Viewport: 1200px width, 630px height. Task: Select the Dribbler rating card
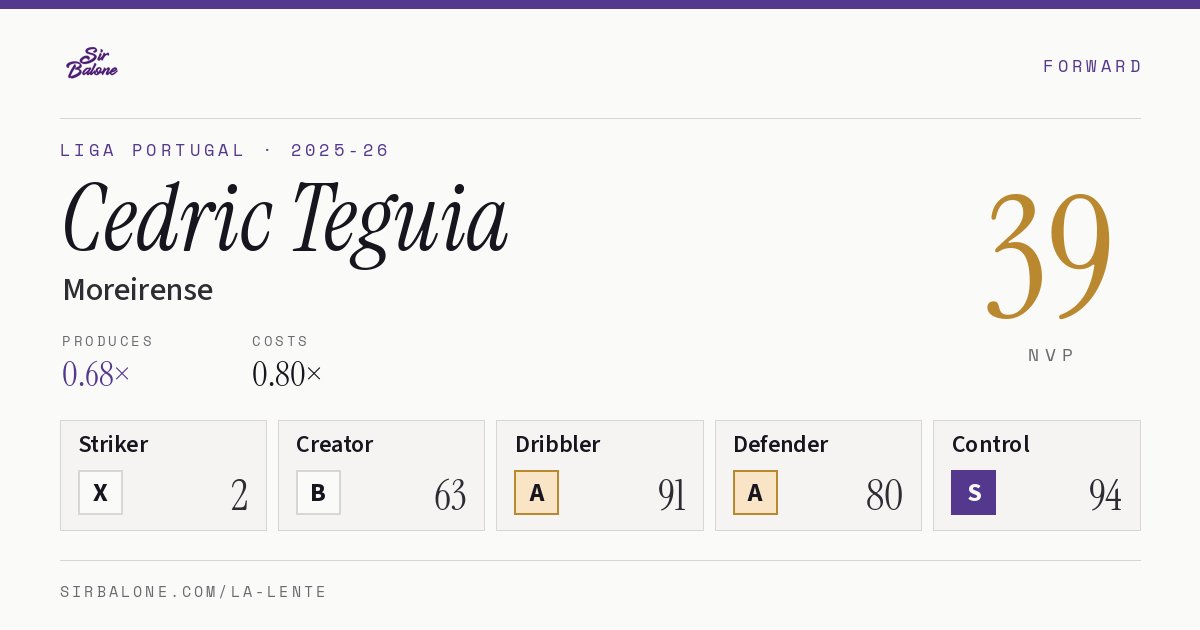pyautogui.click(x=600, y=475)
